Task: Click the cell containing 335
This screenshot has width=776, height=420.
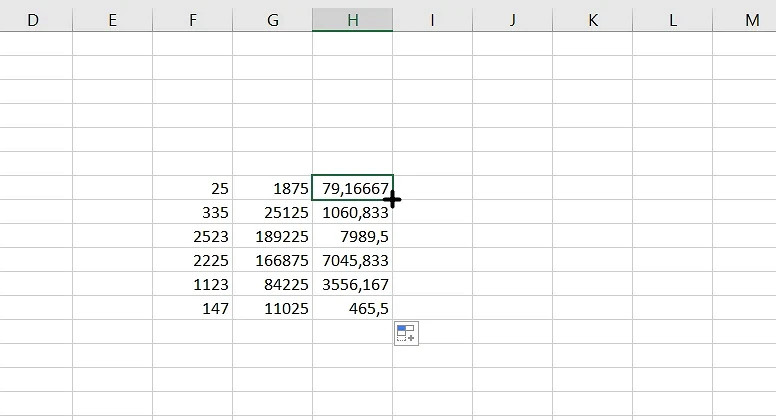Action: [192, 212]
